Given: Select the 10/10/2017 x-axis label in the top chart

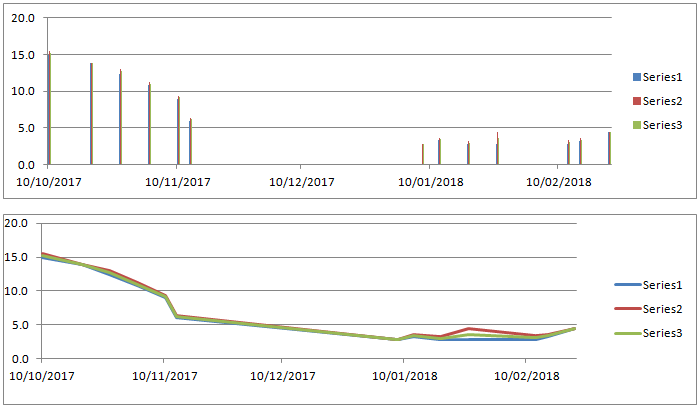Looking at the screenshot, I should [x=49, y=182].
